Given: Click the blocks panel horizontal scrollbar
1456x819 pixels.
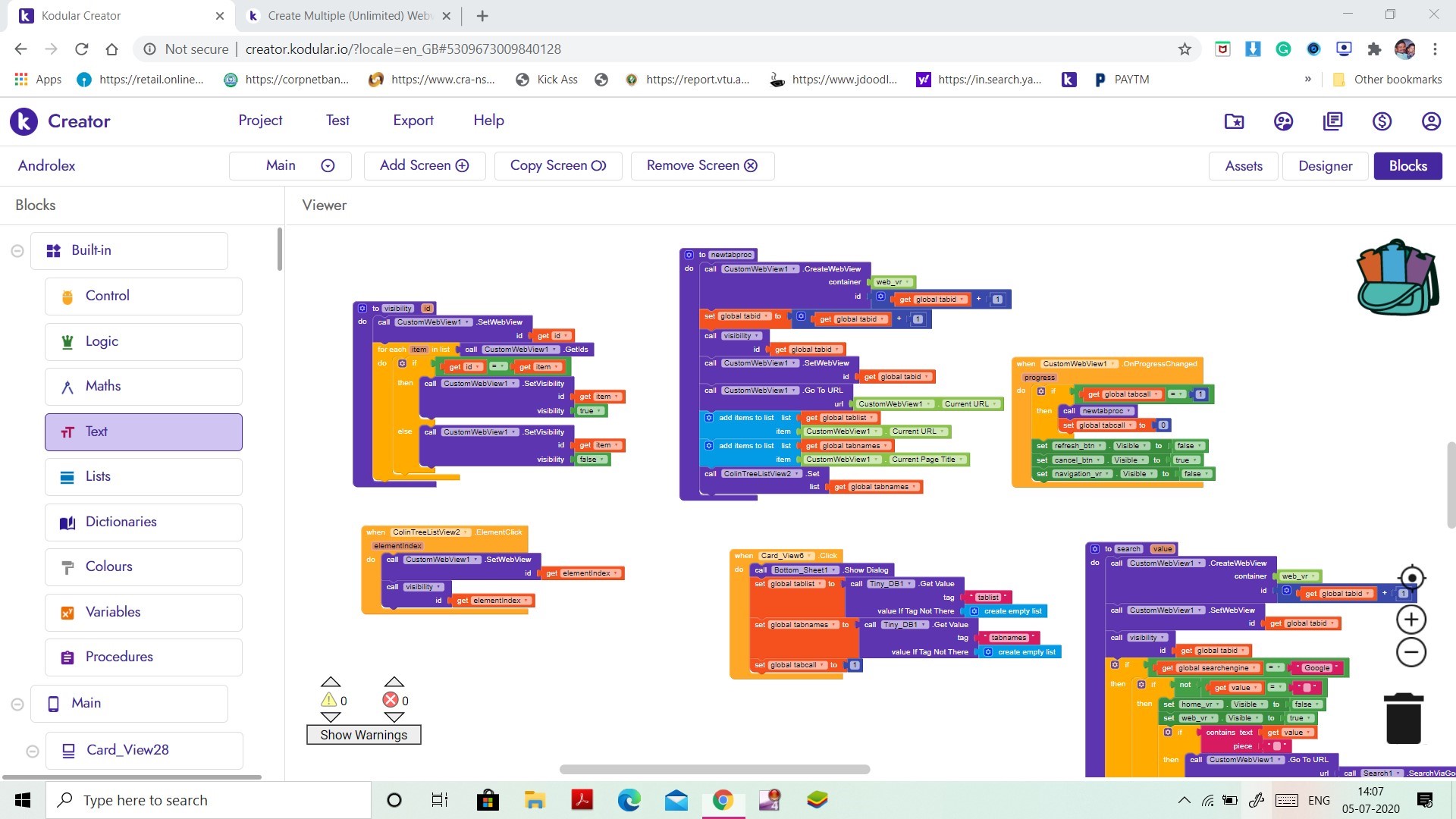Looking at the screenshot, I should pyautogui.click(x=132, y=777).
